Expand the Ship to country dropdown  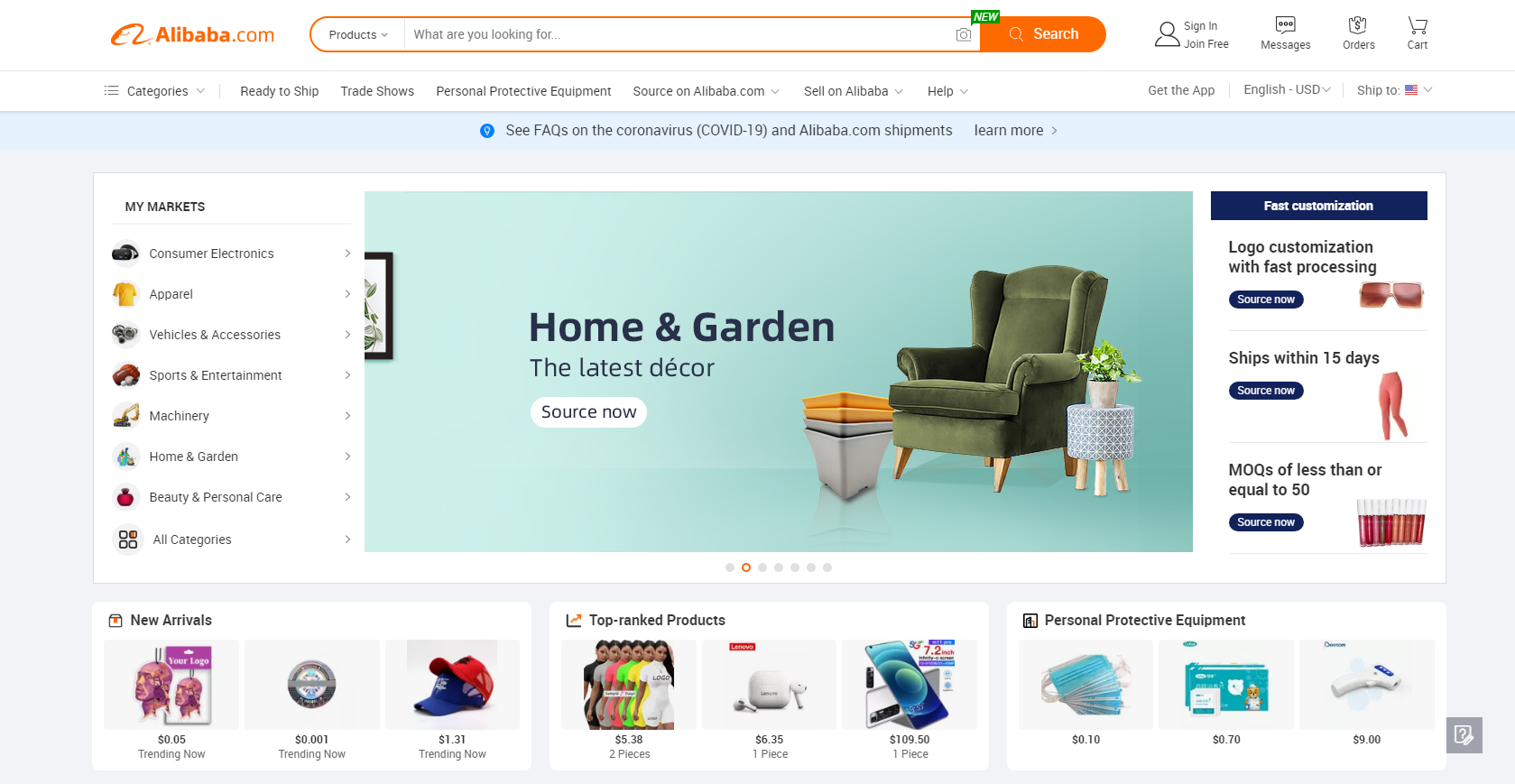[x=1394, y=90]
